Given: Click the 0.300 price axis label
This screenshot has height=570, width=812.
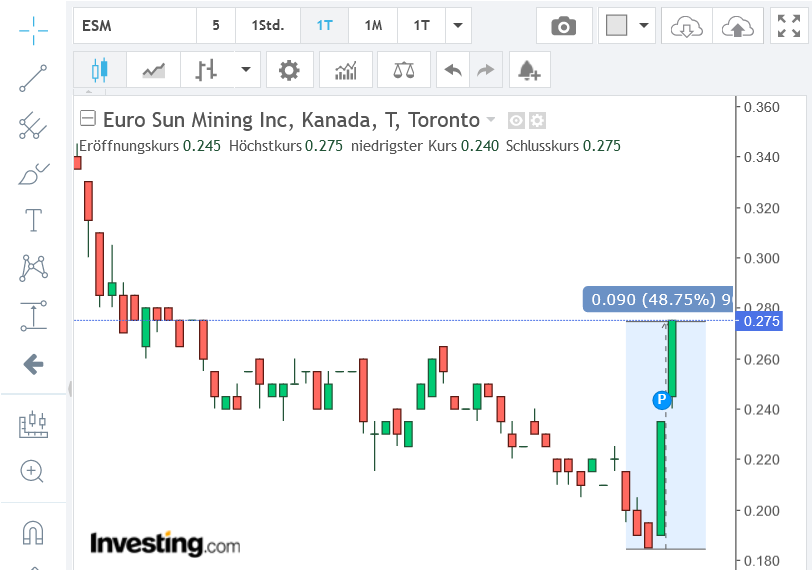Looking at the screenshot, I should [761, 258].
